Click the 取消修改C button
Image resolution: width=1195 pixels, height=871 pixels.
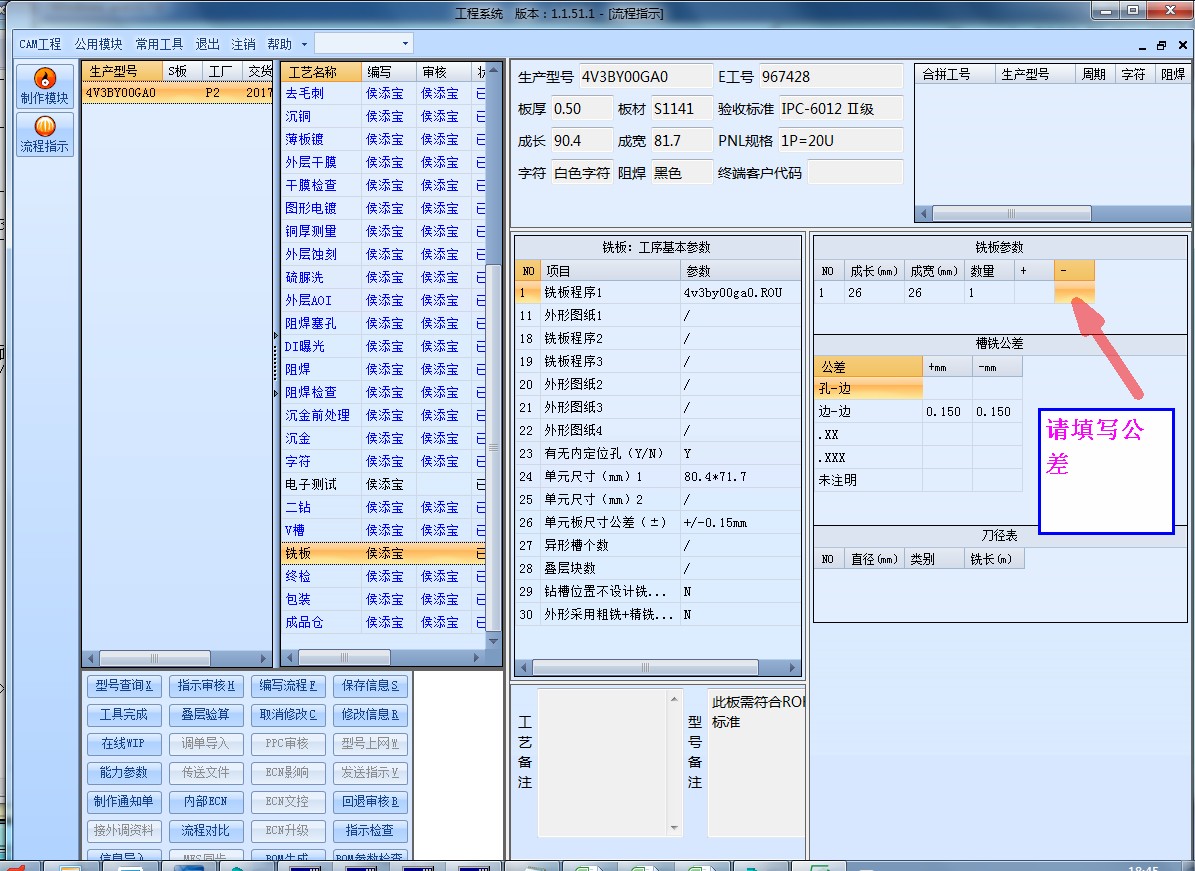coord(287,715)
